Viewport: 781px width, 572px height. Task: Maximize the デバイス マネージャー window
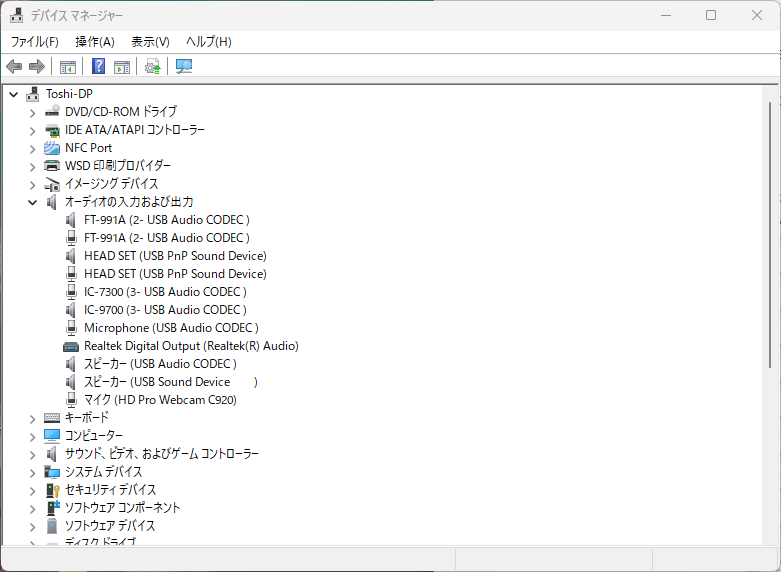click(x=711, y=15)
